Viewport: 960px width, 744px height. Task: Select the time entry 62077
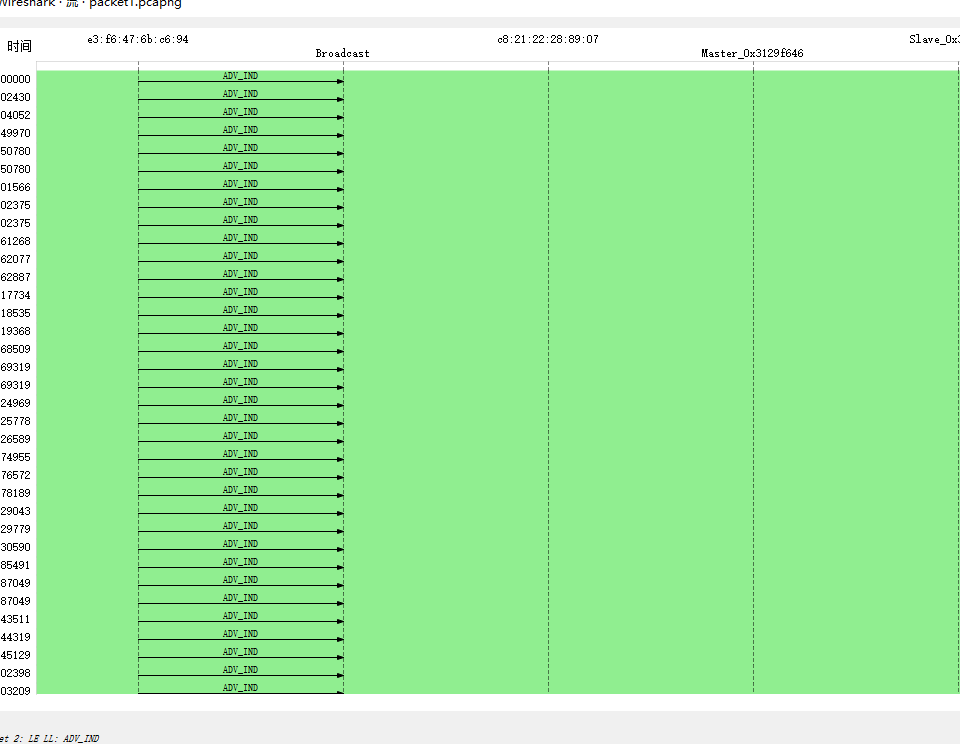point(15,259)
